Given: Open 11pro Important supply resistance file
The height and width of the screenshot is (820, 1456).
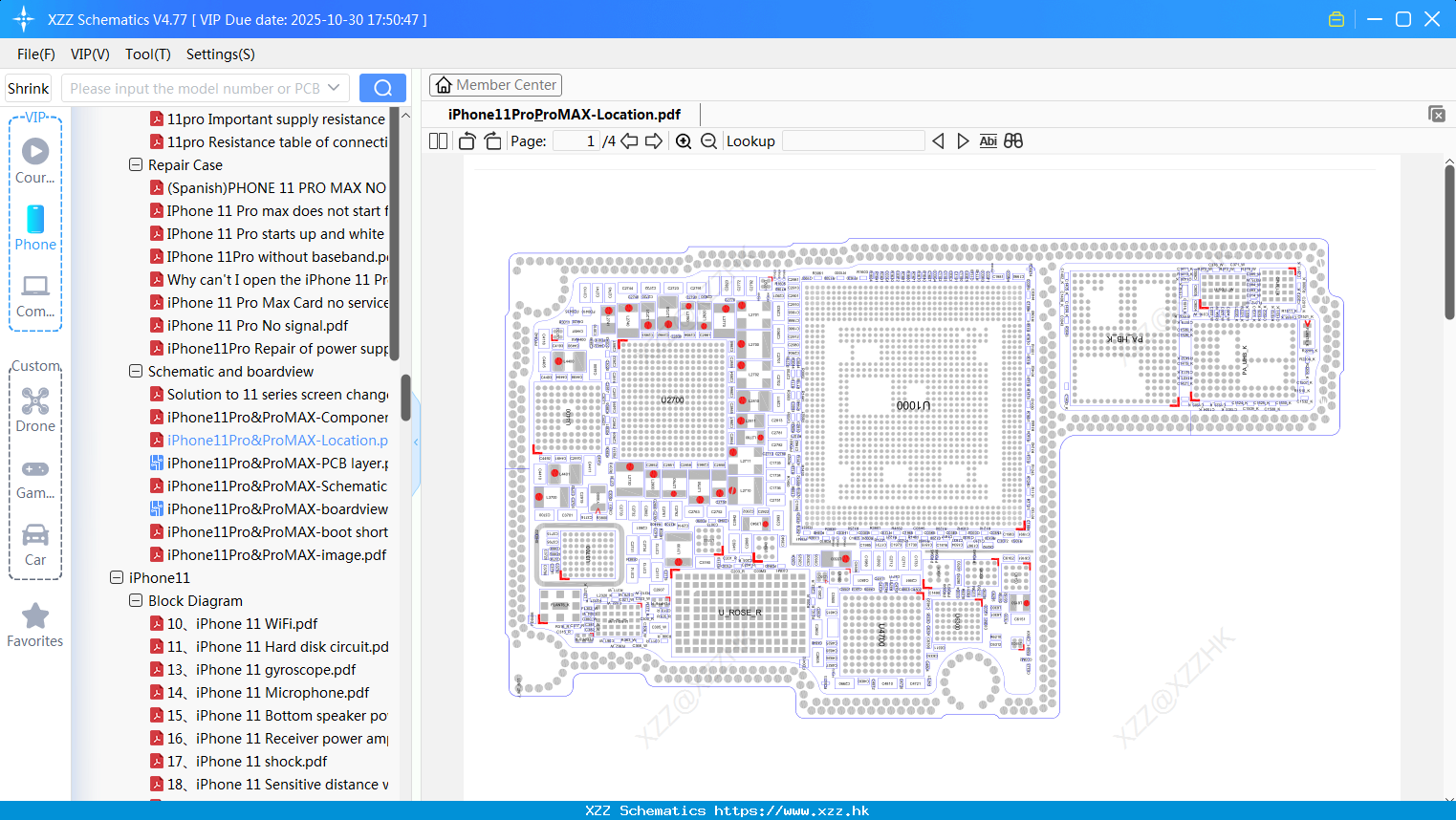Looking at the screenshot, I should pos(268,119).
